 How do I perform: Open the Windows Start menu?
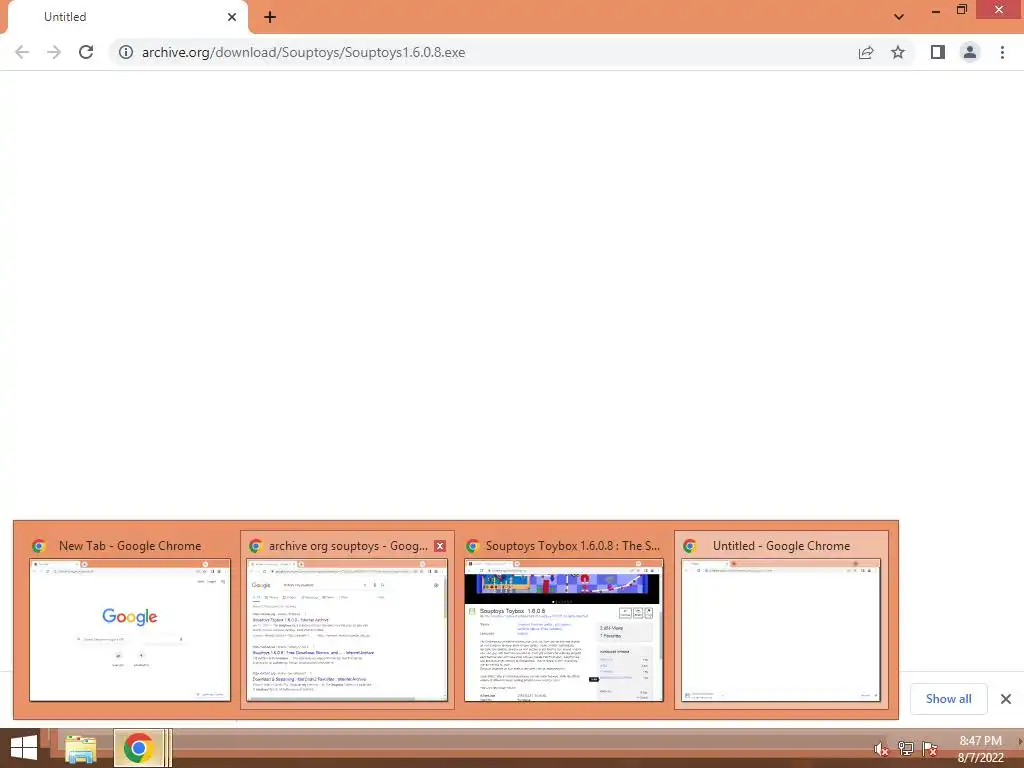24,748
